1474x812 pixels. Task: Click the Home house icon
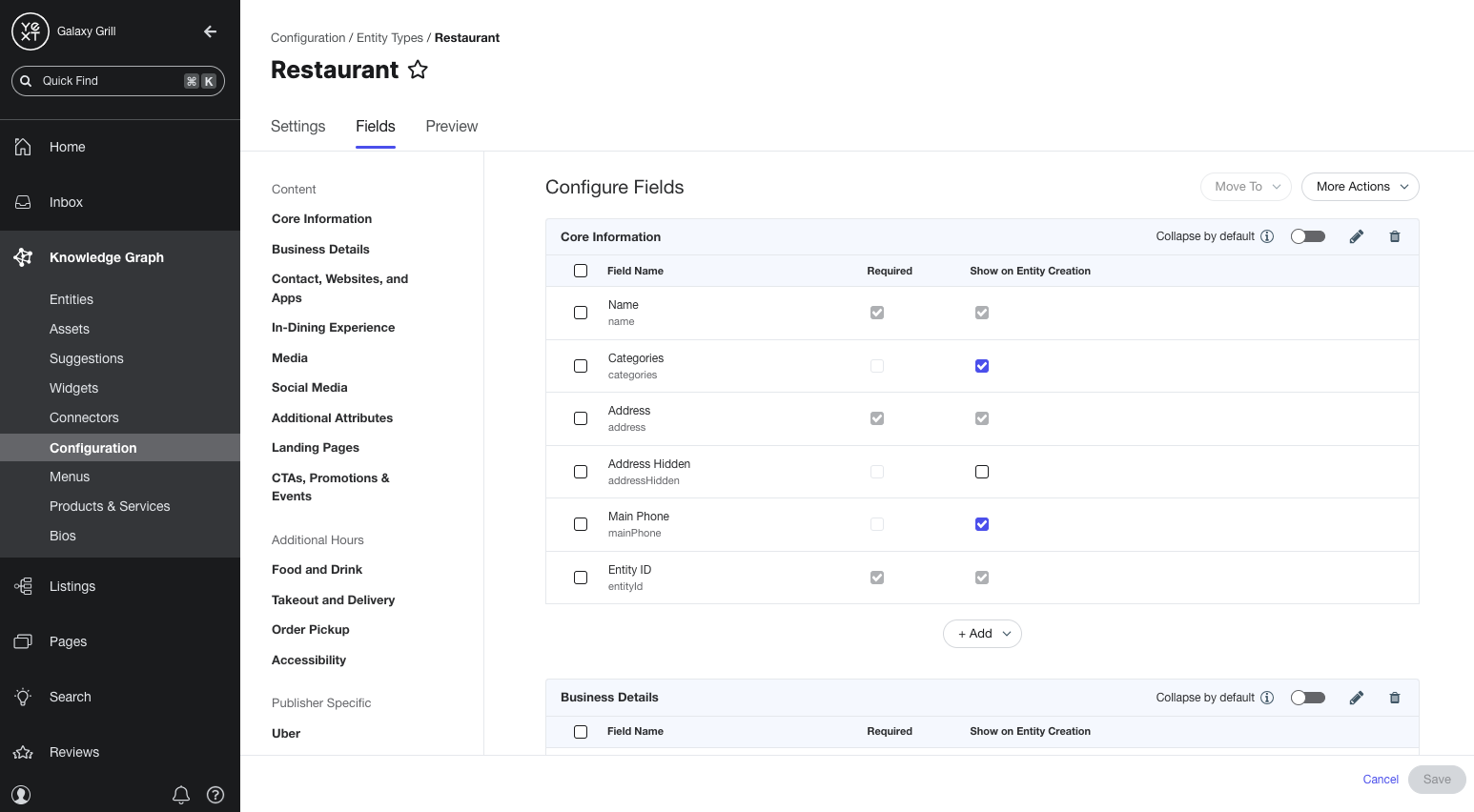click(23, 147)
